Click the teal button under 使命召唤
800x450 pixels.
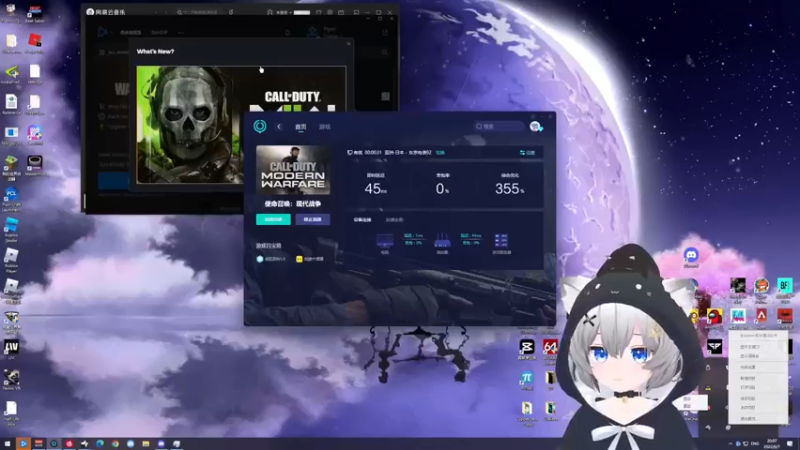(273, 219)
